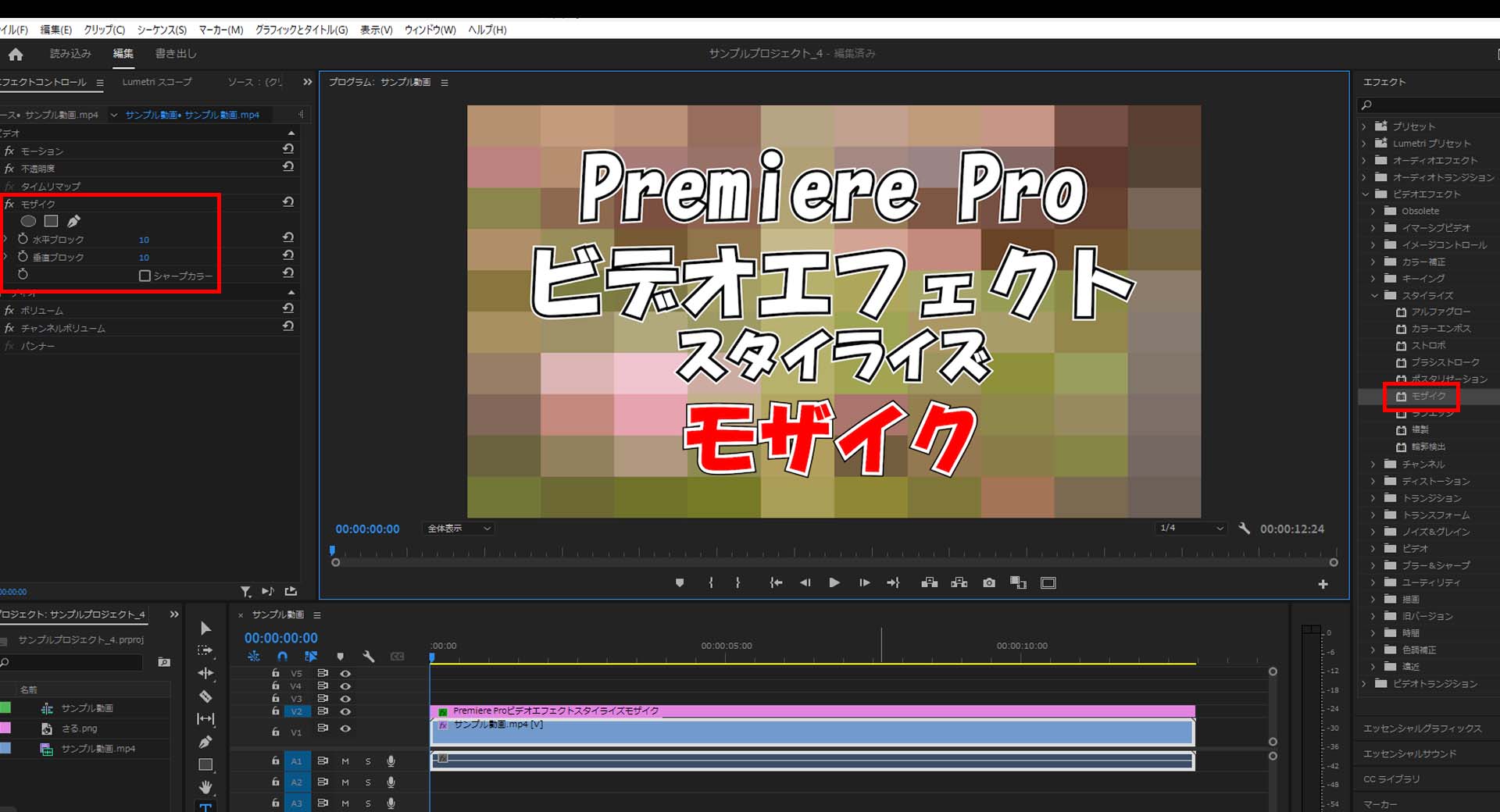Viewport: 1500px width, 812px height.
Task: Toggle the モザイク fx on or off
Action: 9,204
